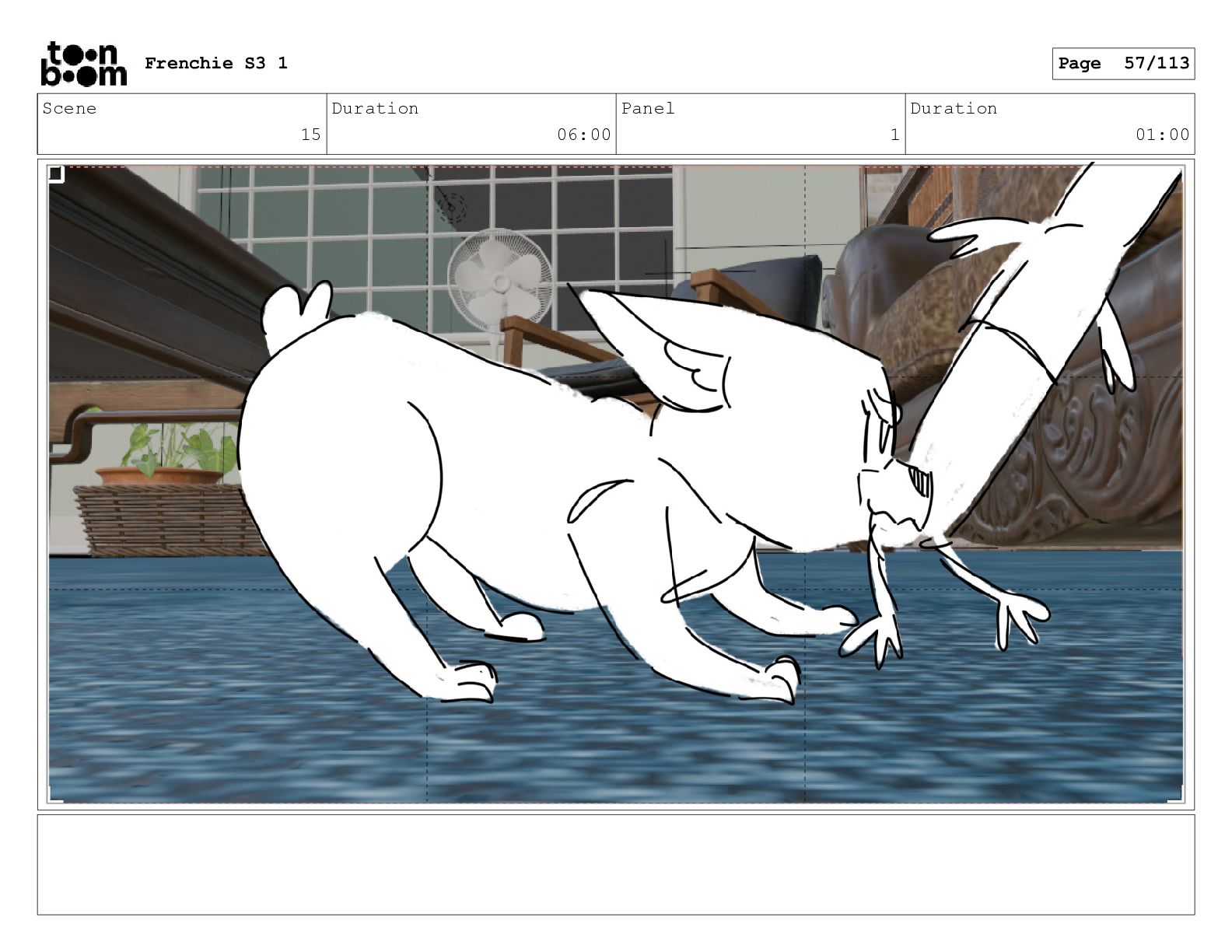Click the 'Frenchie S3 1' project title

(x=216, y=63)
